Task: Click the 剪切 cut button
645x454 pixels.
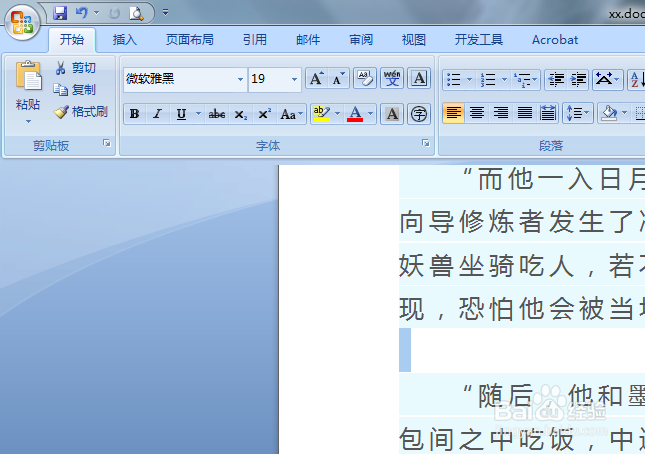Action: (76, 67)
